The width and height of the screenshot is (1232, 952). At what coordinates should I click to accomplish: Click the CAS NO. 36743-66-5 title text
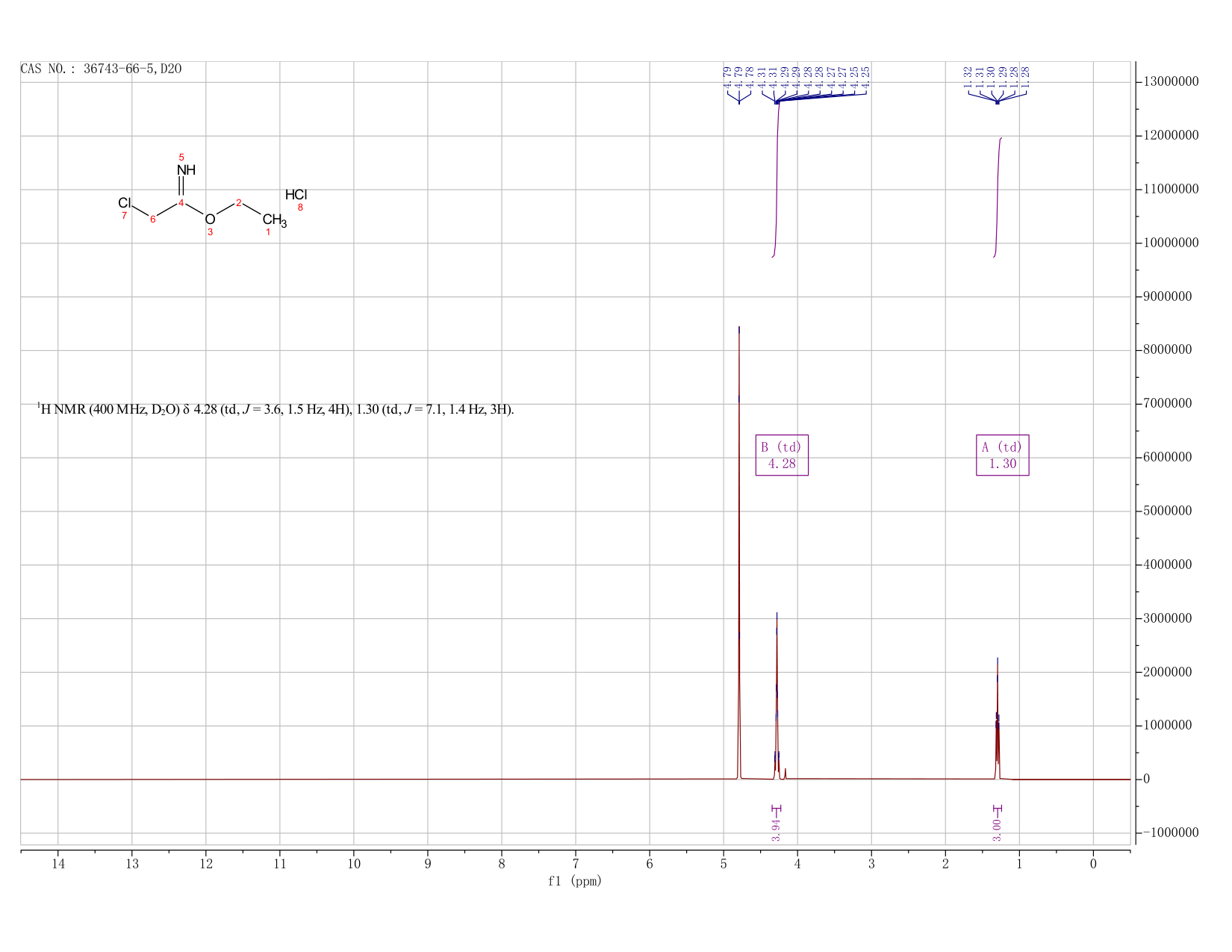pos(101,69)
